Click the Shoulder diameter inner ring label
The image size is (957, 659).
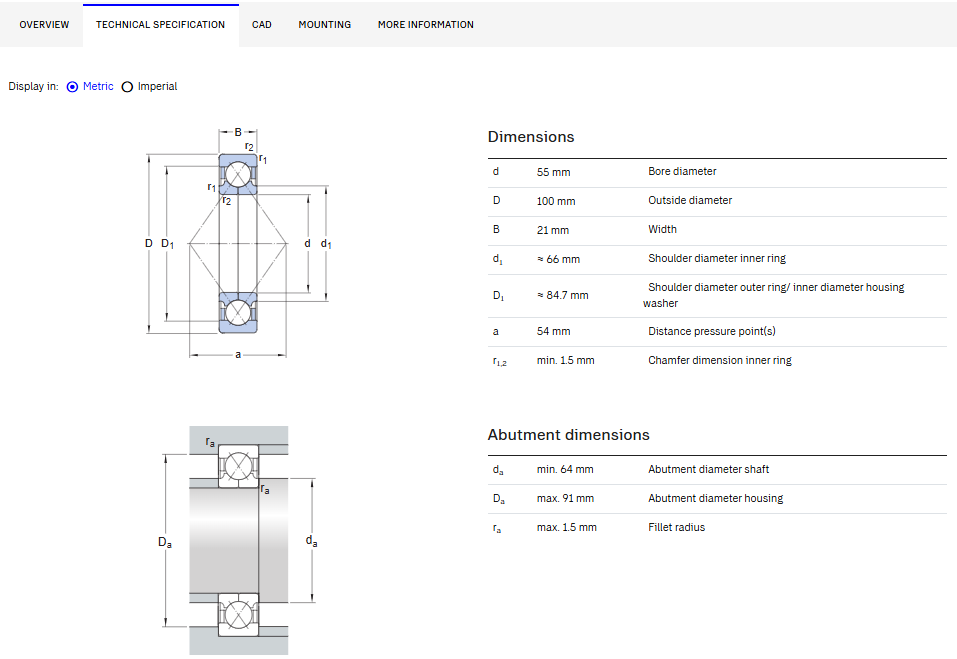point(717,258)
